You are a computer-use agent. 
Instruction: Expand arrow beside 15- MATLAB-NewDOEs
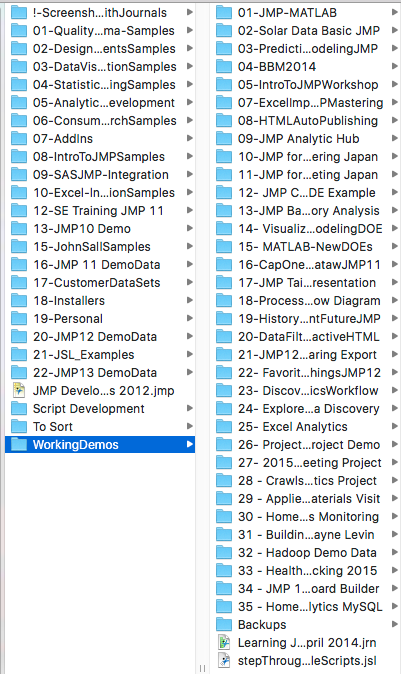(395, 246)
